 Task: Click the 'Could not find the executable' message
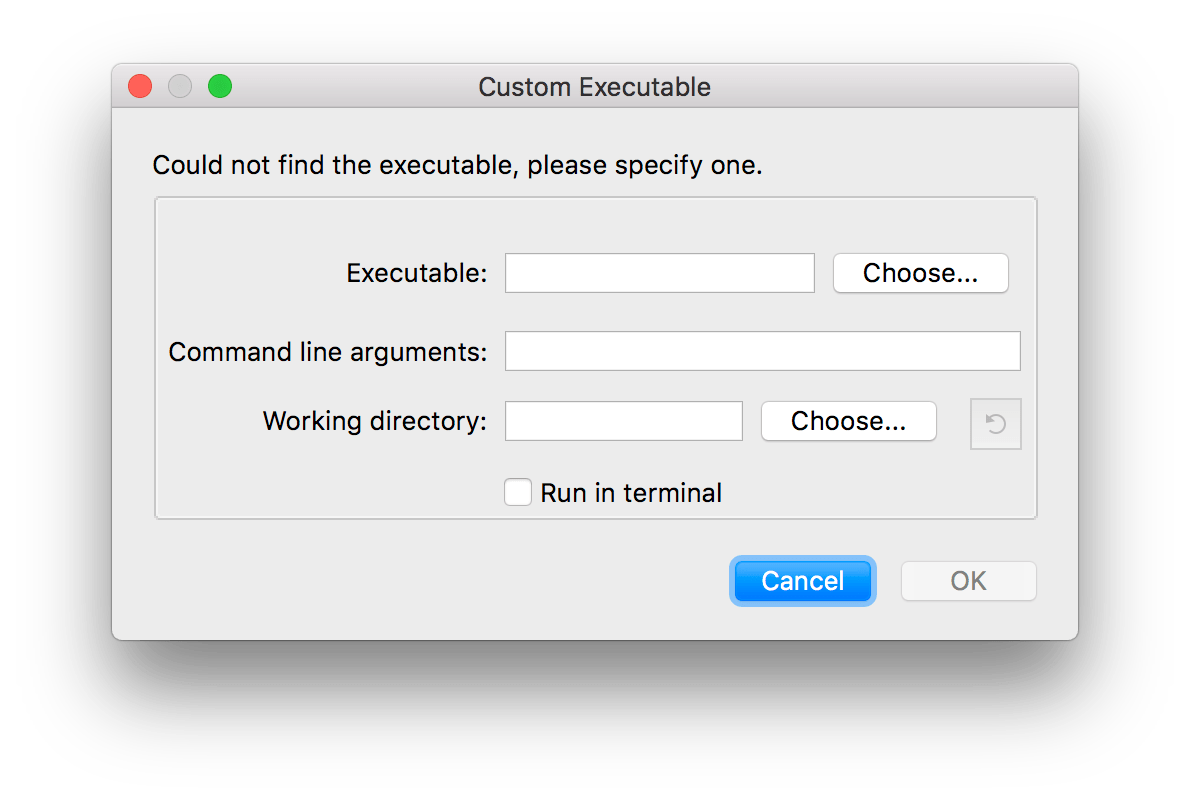tap(457, 165)
